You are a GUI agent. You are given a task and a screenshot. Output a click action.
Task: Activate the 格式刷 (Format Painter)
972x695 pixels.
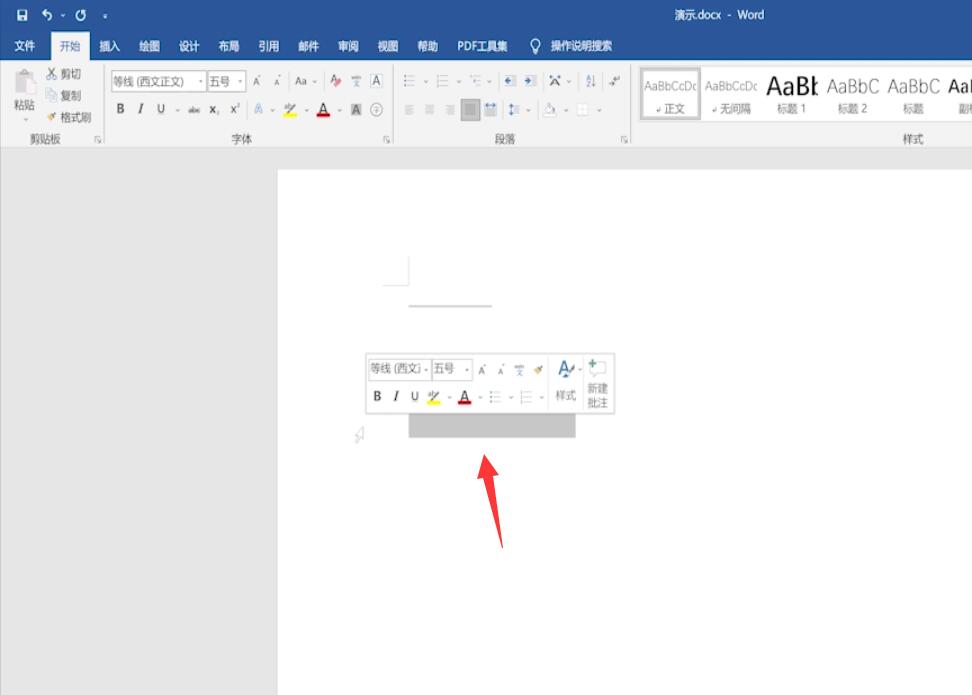[x=69, y=117]
